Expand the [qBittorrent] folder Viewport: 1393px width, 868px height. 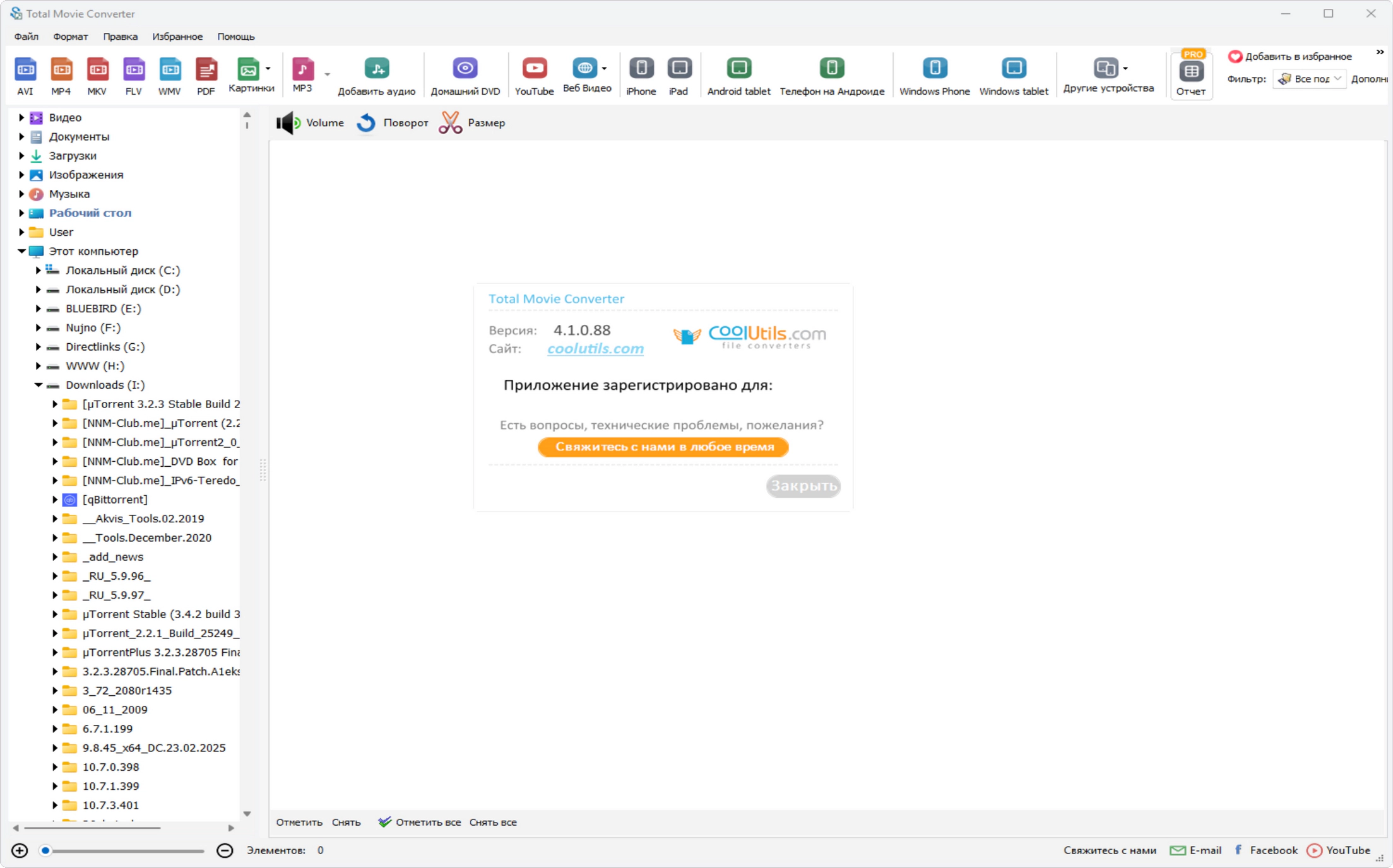pos(55,500)
